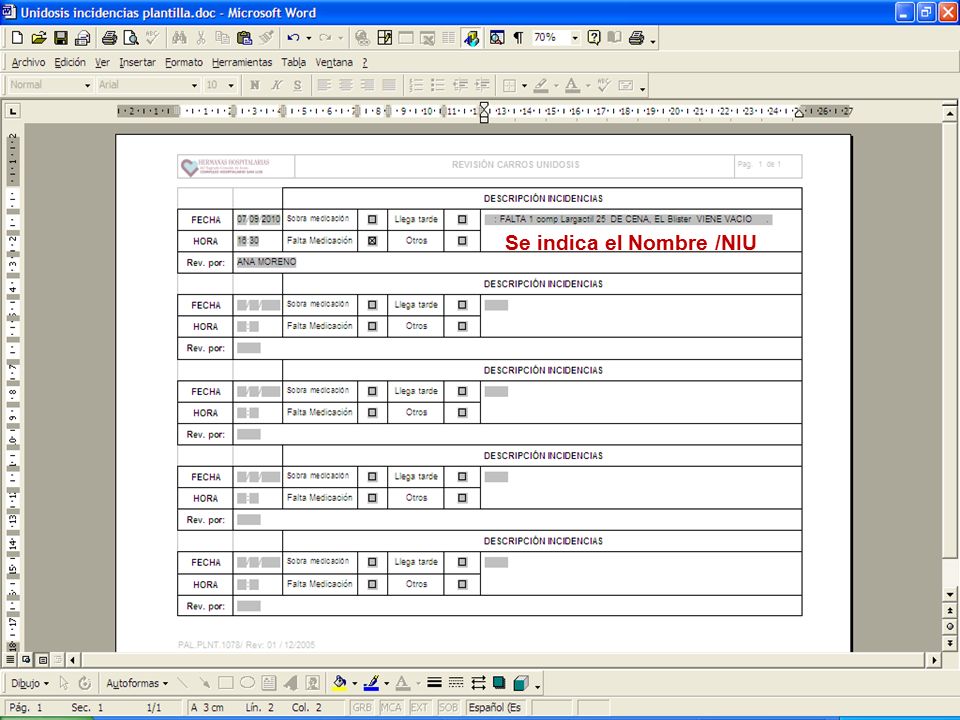Click the ANA MORENO reviewer field

pyautogui.click(x=266, y=262)
